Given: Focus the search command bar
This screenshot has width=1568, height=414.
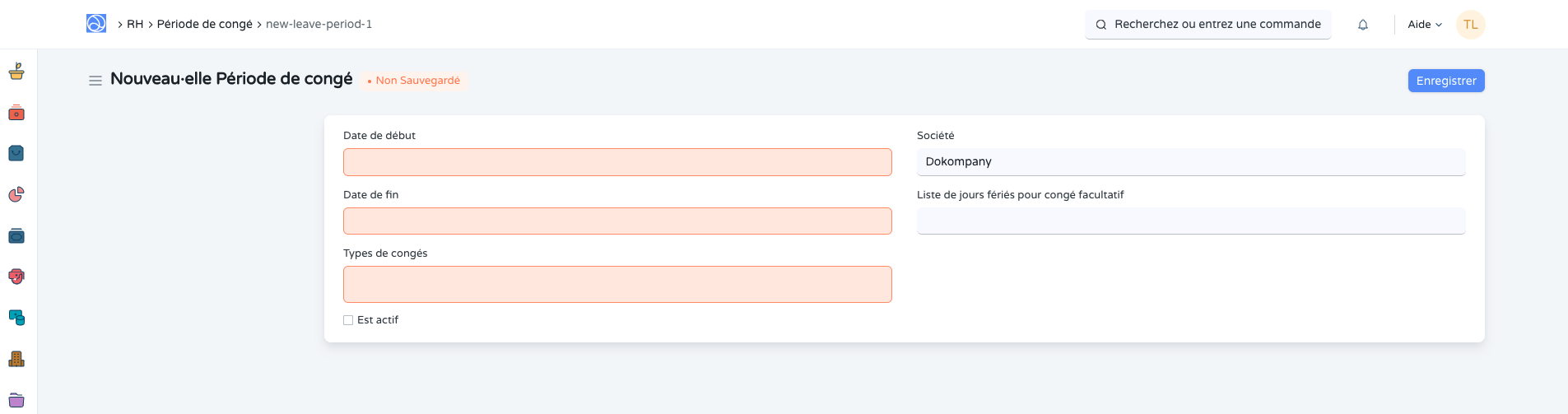Looking at the screenshot, I should pos(1208,25).
